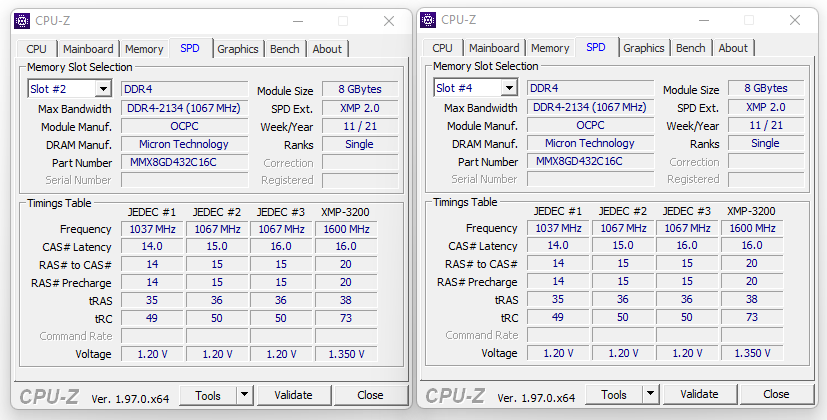
Task: Open Memory tab in right window
Action: coord(550,48)
